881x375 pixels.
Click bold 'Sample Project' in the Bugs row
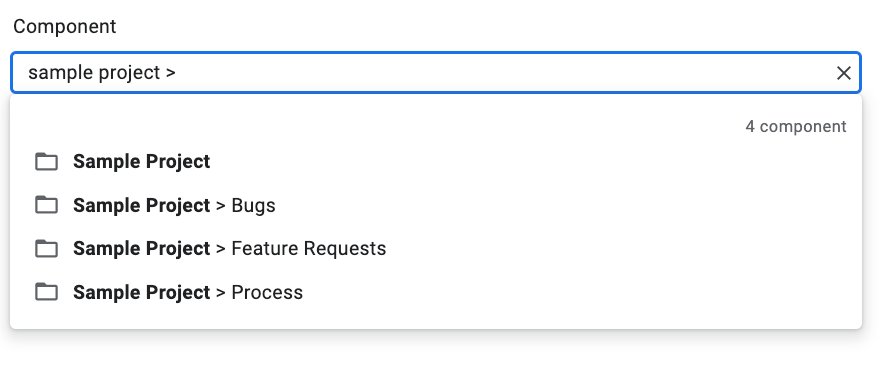[142, 206]
